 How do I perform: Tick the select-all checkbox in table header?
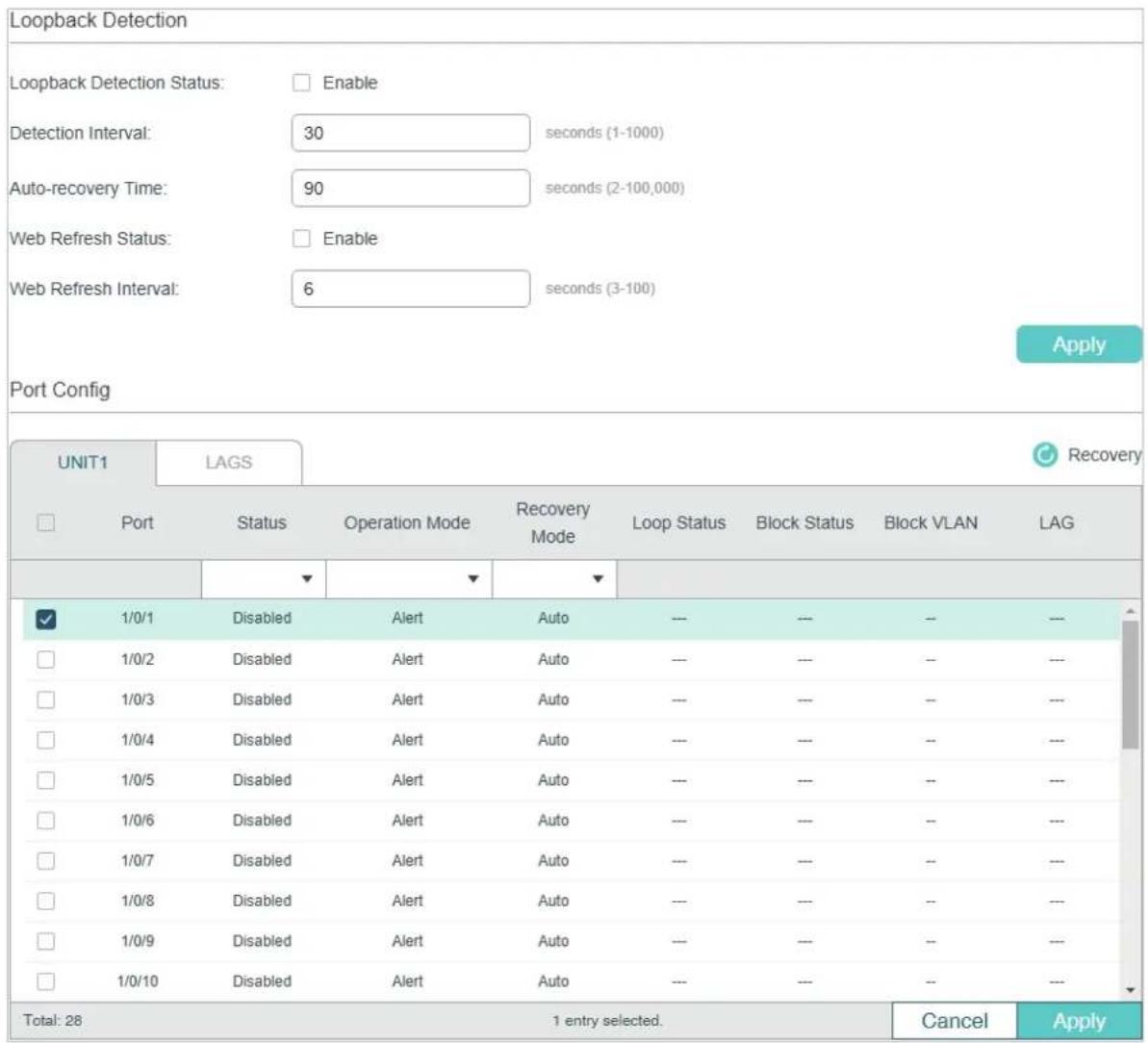[x=45, y=522]
